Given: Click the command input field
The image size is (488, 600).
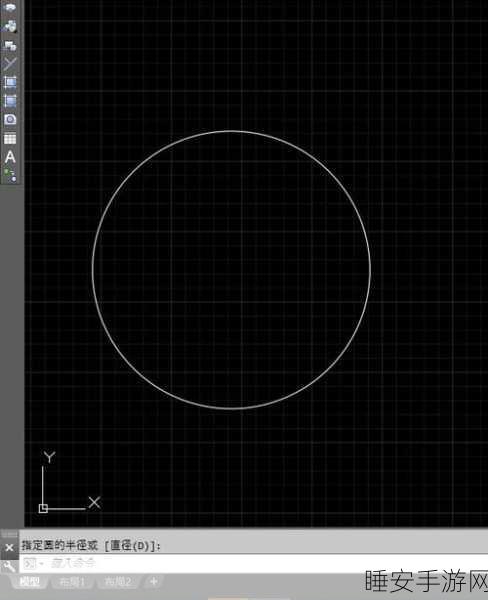Looking at the screenshot, I should (x=253, y=563).
